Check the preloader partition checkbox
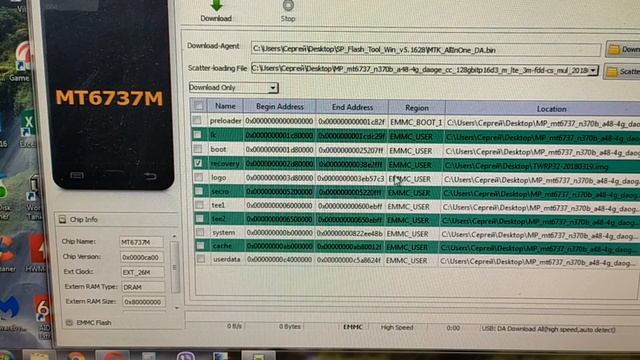This screenshot has height=360, width=640. click(198, 120)
